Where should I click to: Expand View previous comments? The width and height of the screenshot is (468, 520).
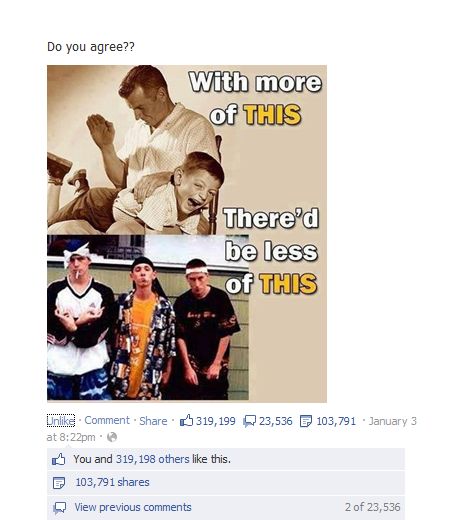pyautogui.click(x=133, y=507)
